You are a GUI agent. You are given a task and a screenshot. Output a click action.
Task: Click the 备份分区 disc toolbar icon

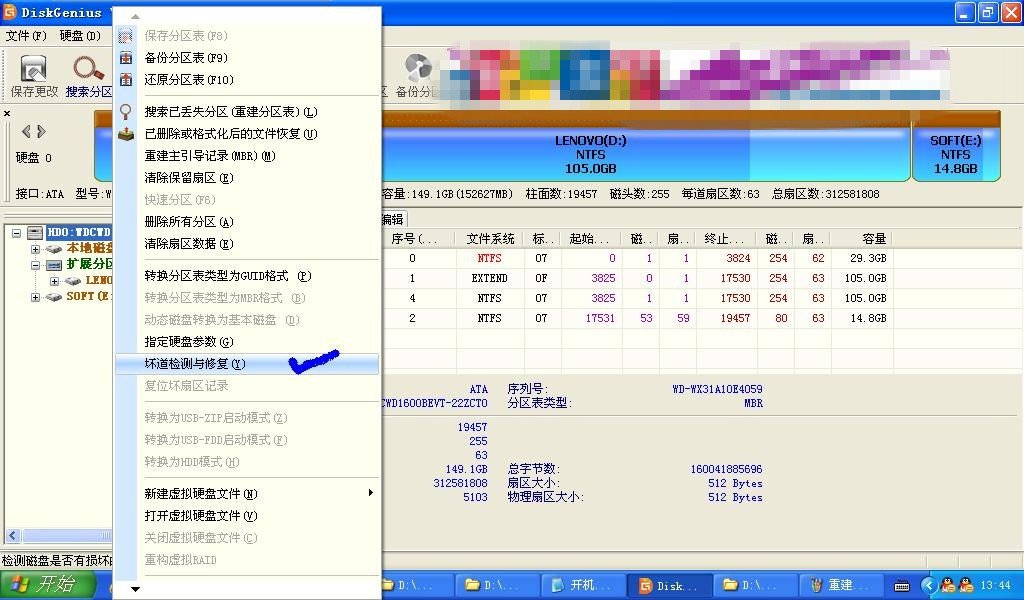click(x=418, y=69)
